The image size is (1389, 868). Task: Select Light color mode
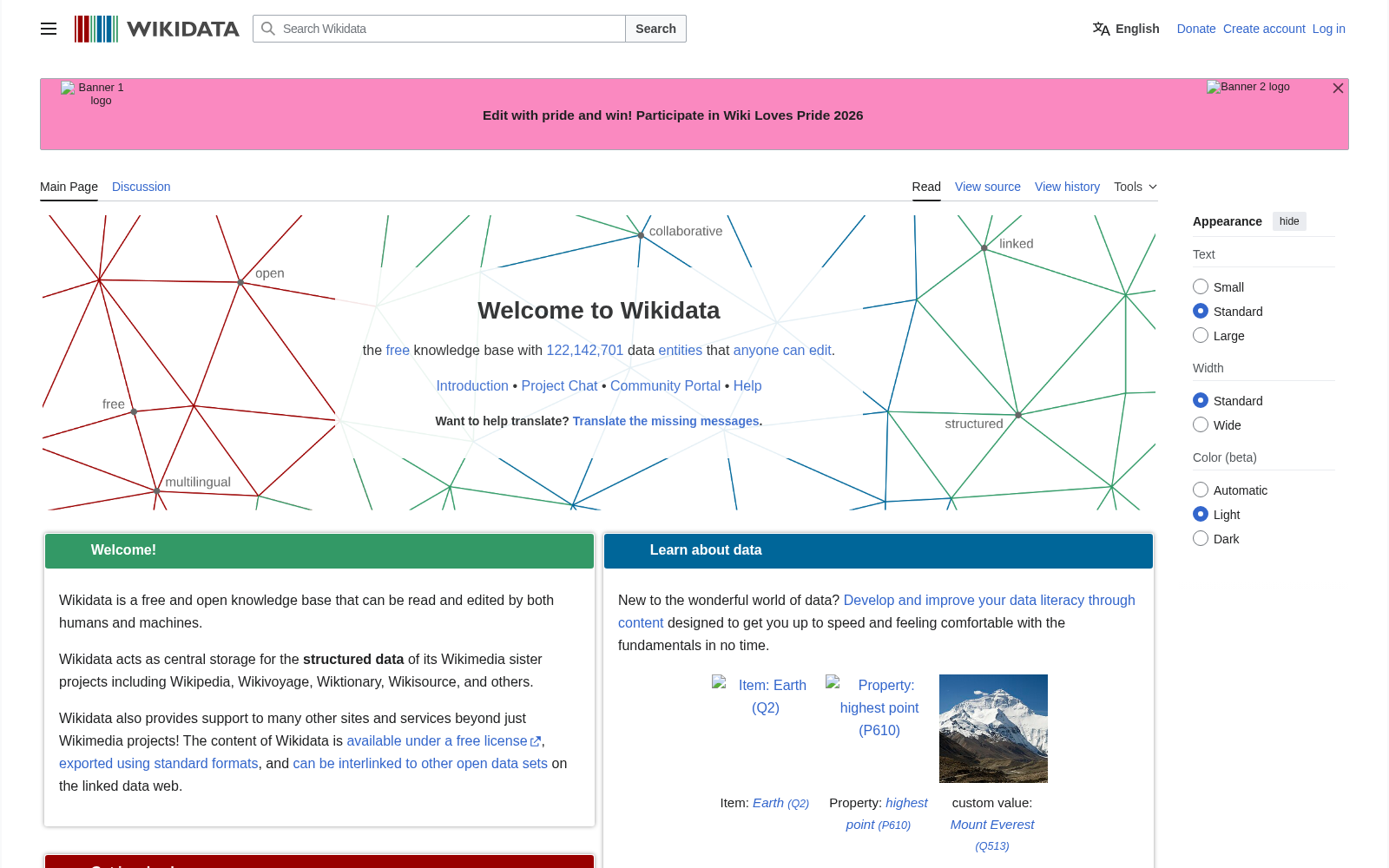(x=1201, y=514)
